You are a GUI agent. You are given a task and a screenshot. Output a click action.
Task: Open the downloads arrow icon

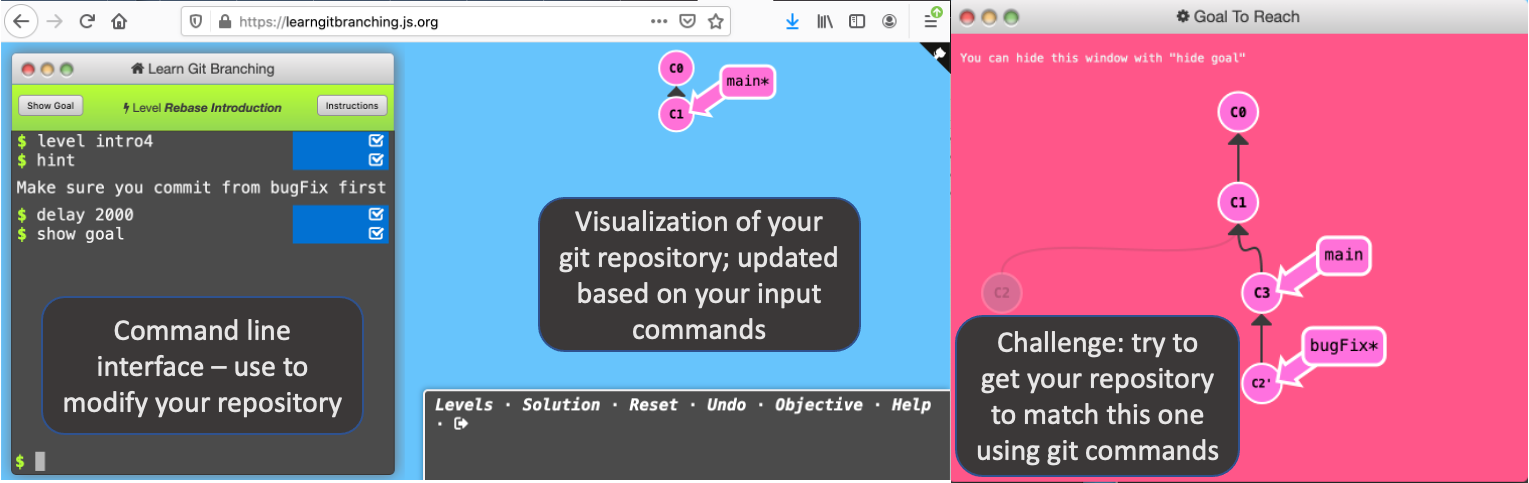click(x=792, y=21)
